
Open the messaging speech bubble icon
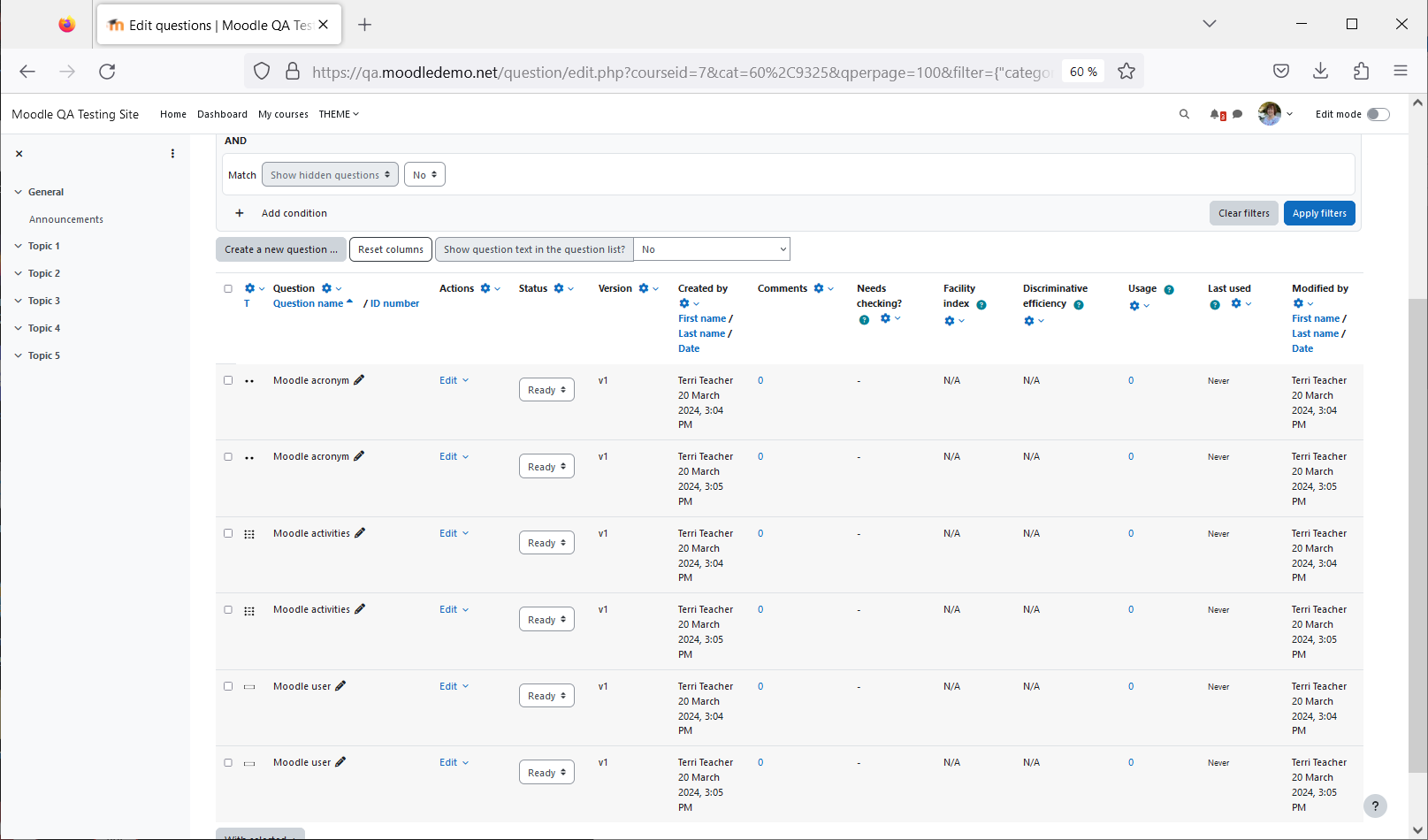[x=1237, y=114]
